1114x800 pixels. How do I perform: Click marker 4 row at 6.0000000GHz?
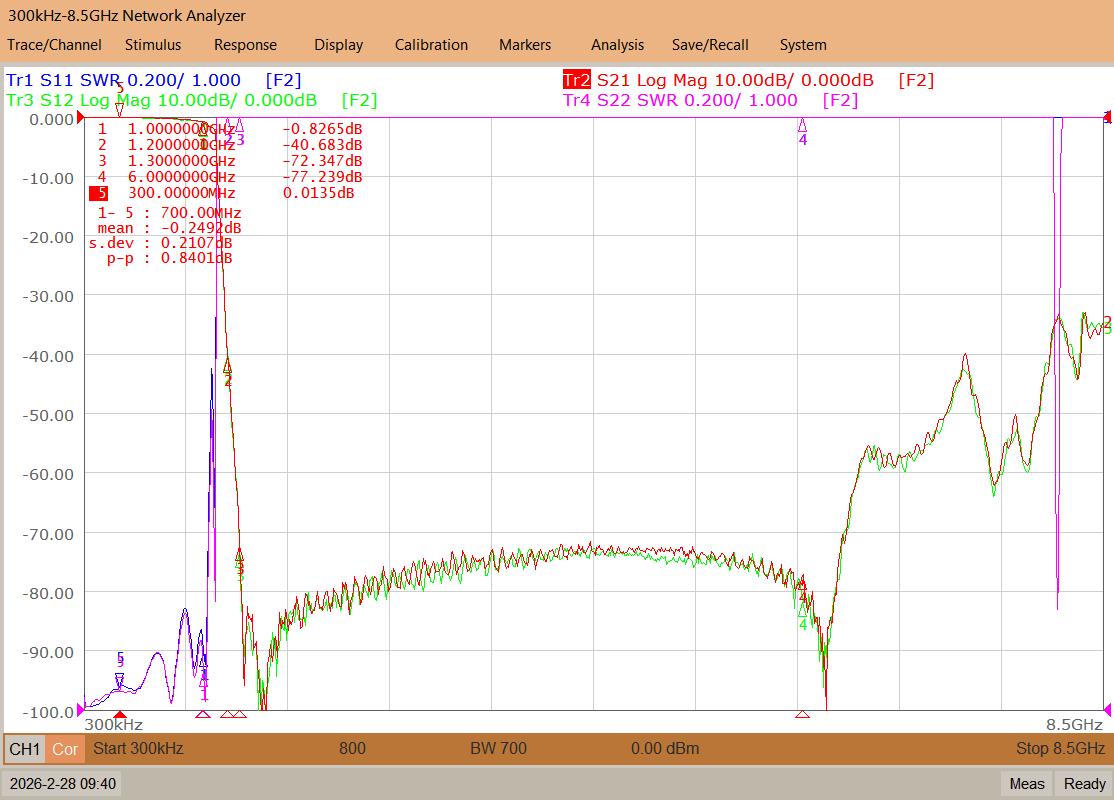point(229,177)
